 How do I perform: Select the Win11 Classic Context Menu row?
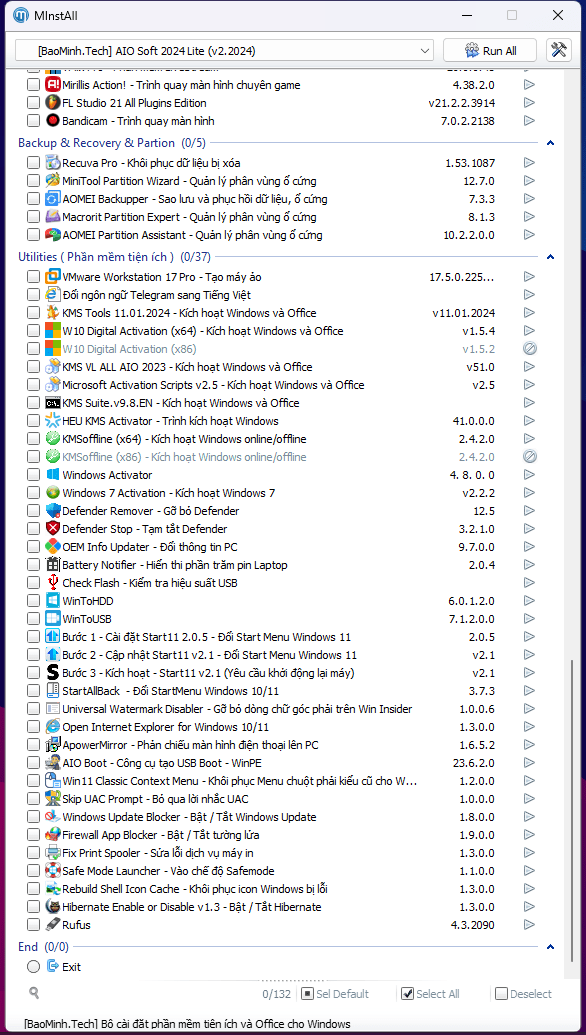tap(240, 781)
